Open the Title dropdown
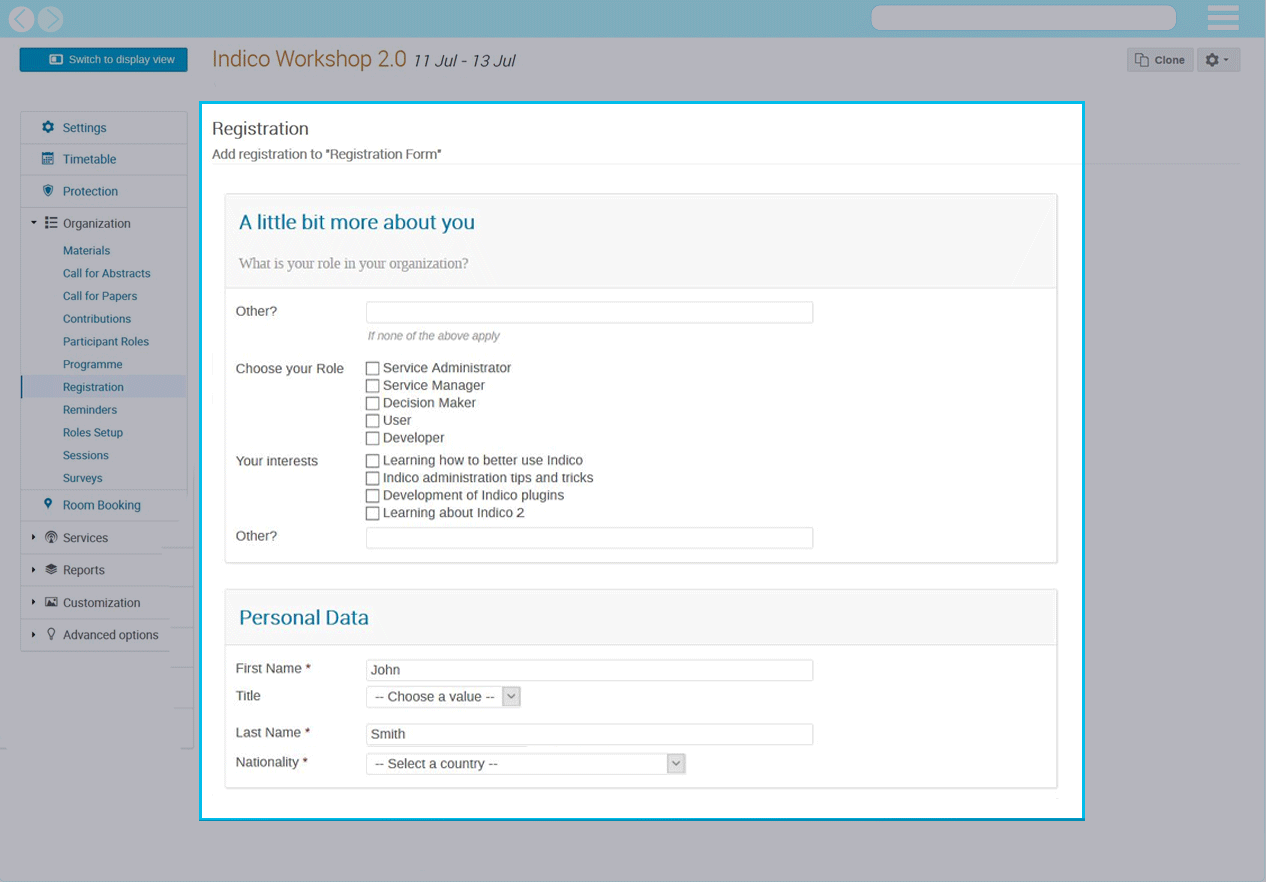The height and width of the screenshot is (882, 1266). 443,697
